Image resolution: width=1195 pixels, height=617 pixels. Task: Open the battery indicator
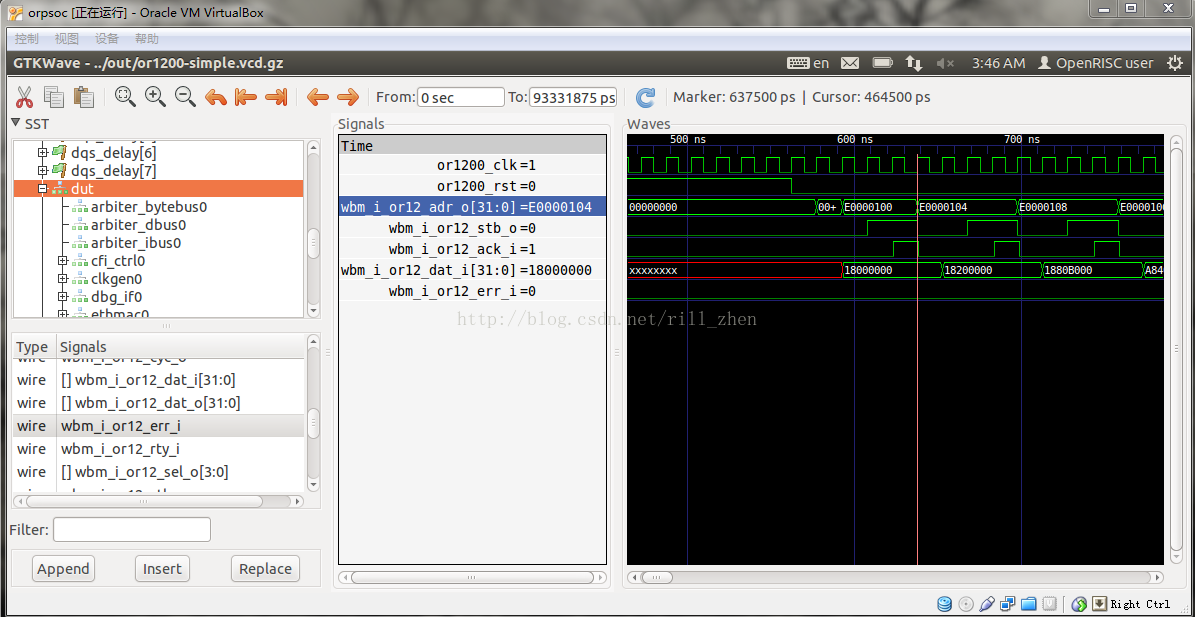point(883,63)
